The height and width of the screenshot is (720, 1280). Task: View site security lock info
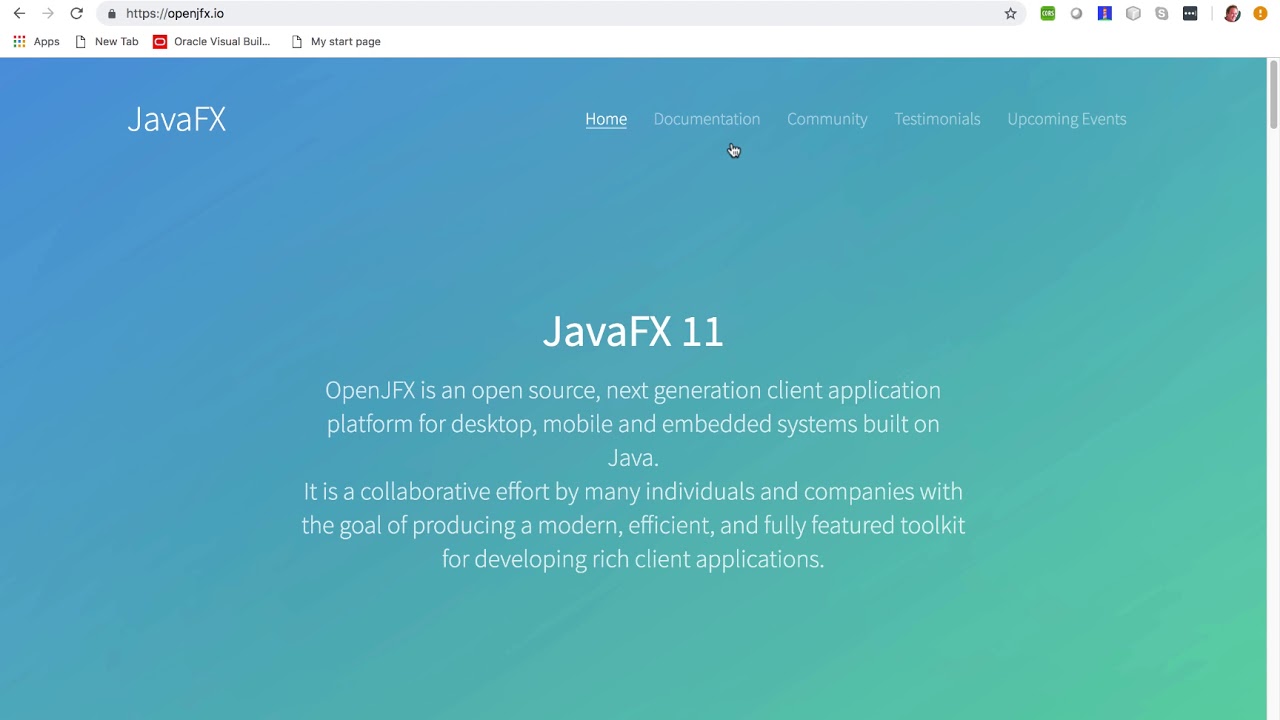[x=112, y=13]
